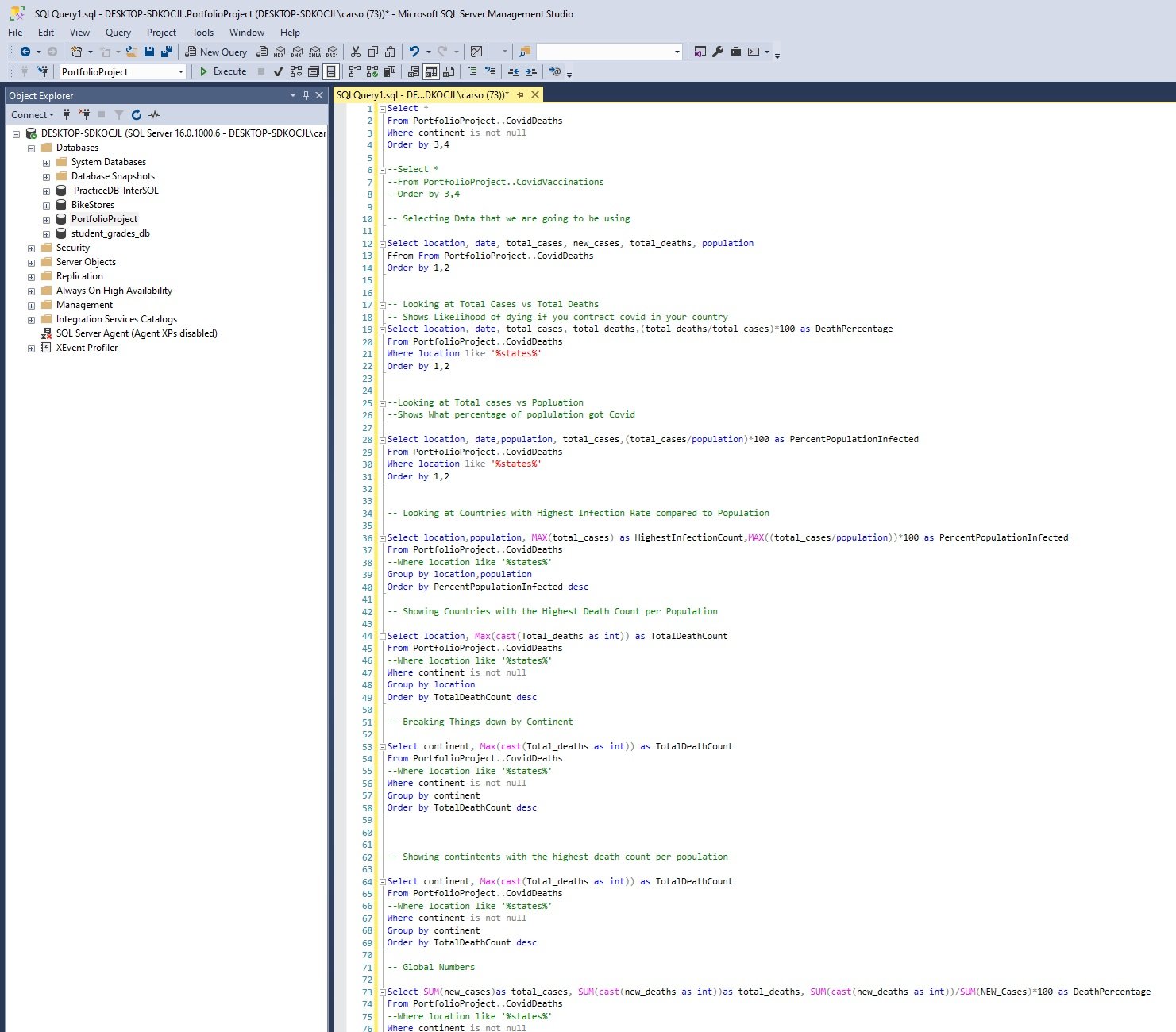Image resolution: width=1176 pixels, height=1032 pixels.
Task: Toggle auto-hide pin on Object Explorer panel
Action: click(306, 95)
